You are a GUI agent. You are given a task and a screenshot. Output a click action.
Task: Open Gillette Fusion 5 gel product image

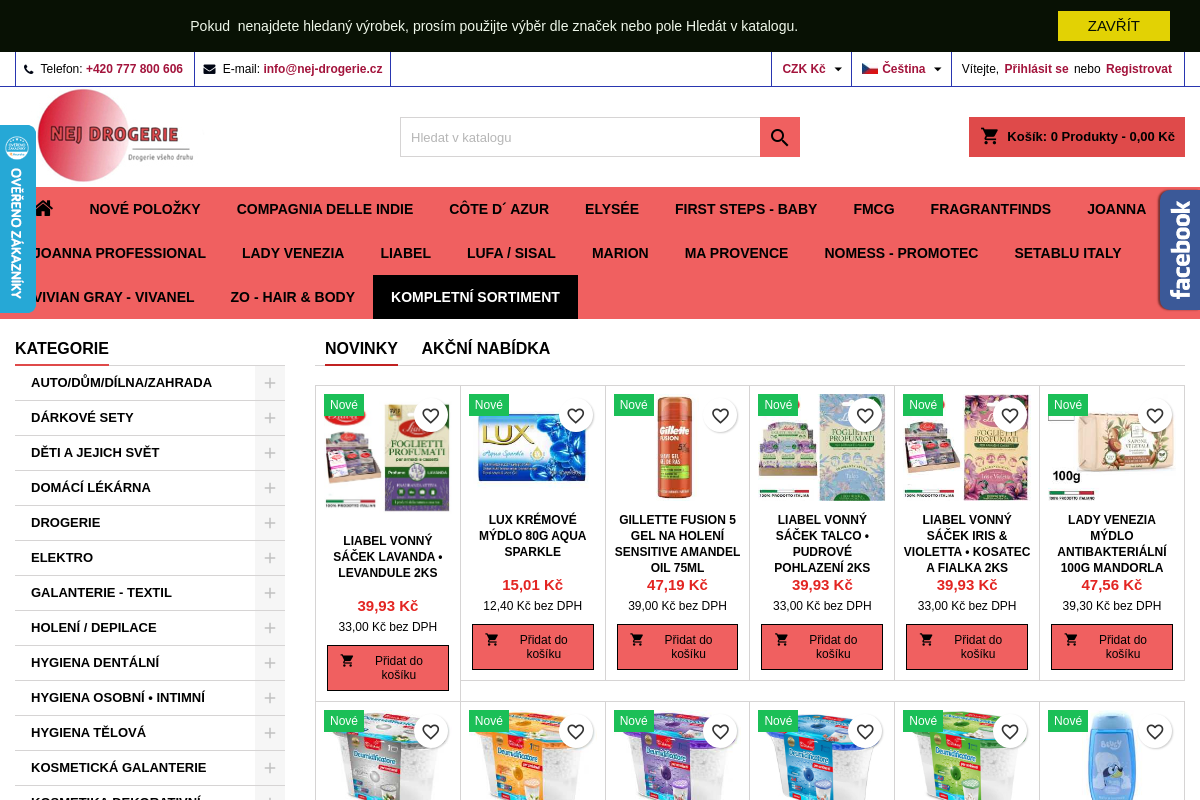pyautogui.click(x=677, y=447)
